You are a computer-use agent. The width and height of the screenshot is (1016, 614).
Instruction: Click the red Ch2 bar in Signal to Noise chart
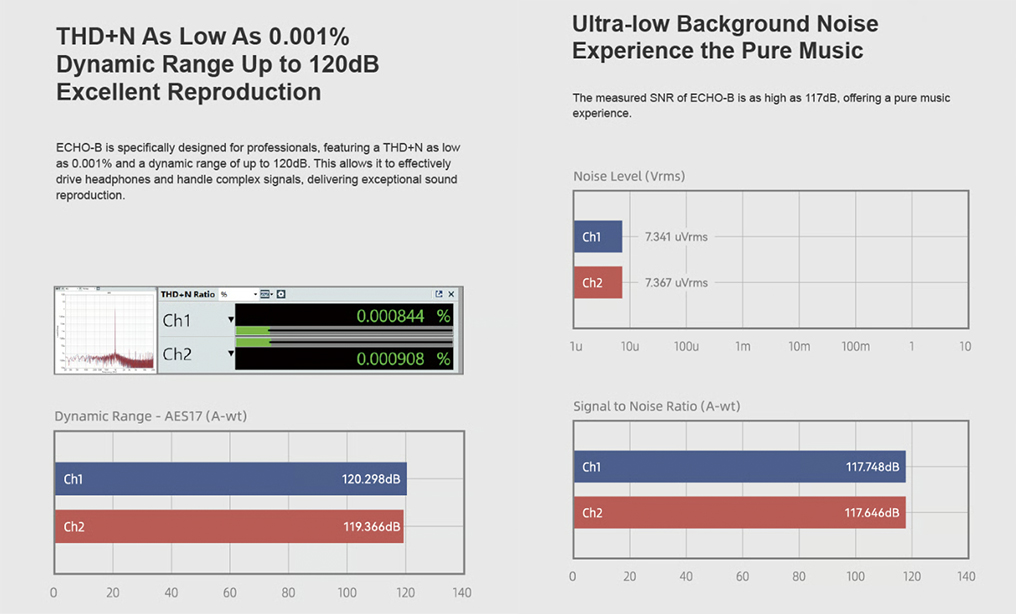[739, 512]
